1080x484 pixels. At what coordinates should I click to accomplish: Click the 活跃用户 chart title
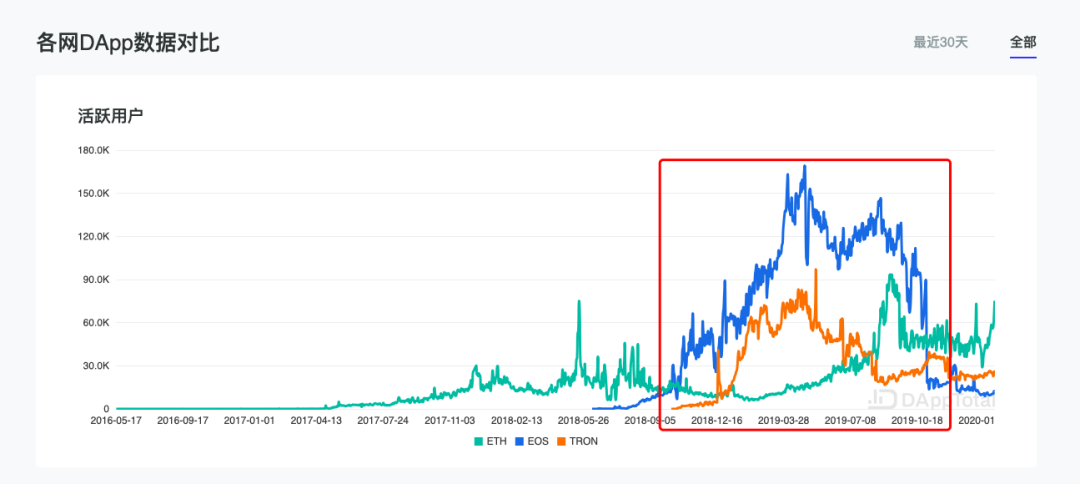pos(110,116)
